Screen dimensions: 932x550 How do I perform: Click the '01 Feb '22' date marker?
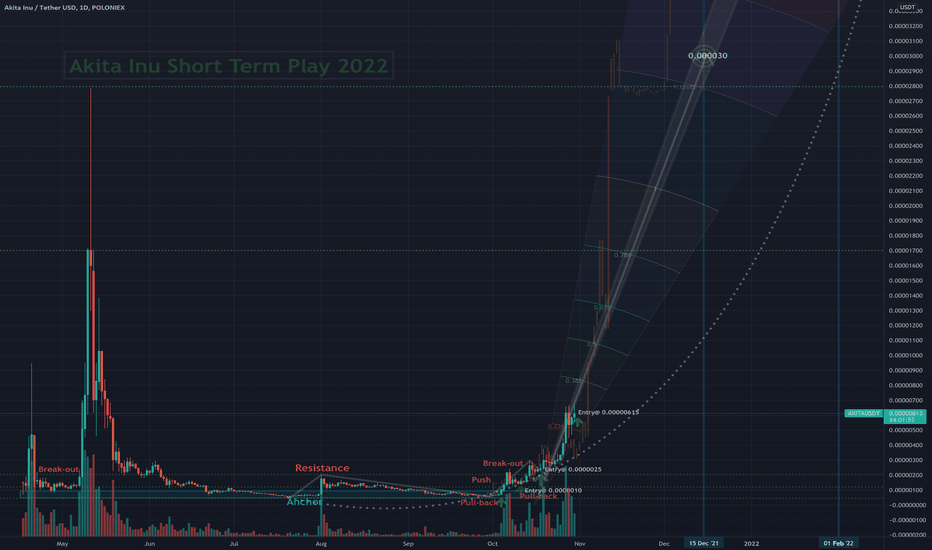point(838,543)
